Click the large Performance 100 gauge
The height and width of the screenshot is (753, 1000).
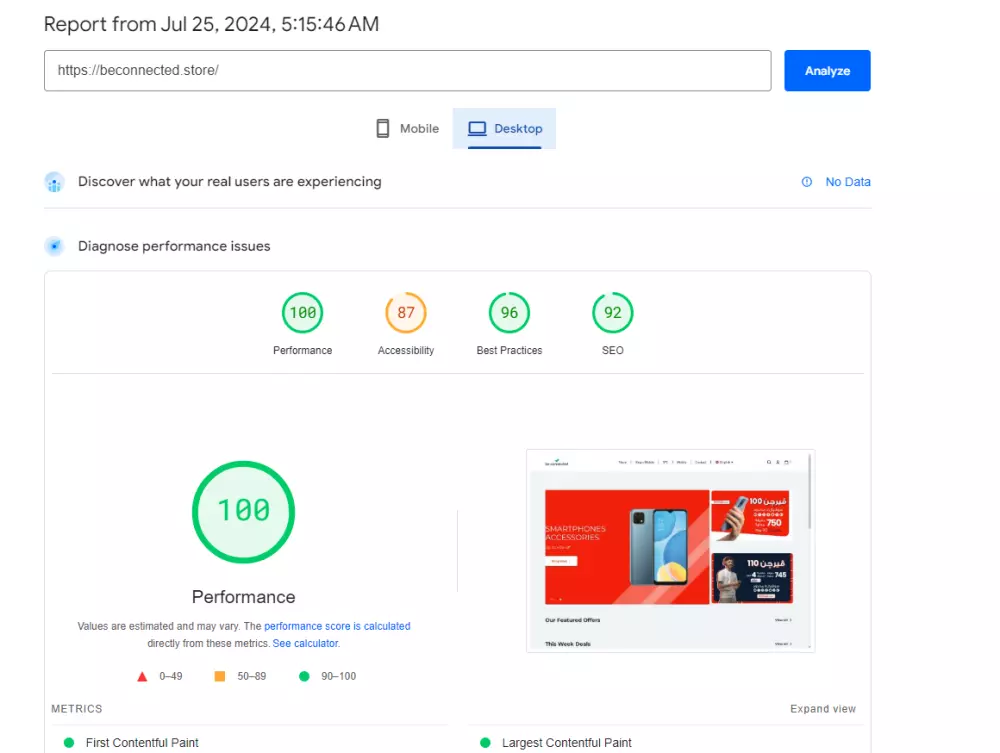tap(243, 512)
